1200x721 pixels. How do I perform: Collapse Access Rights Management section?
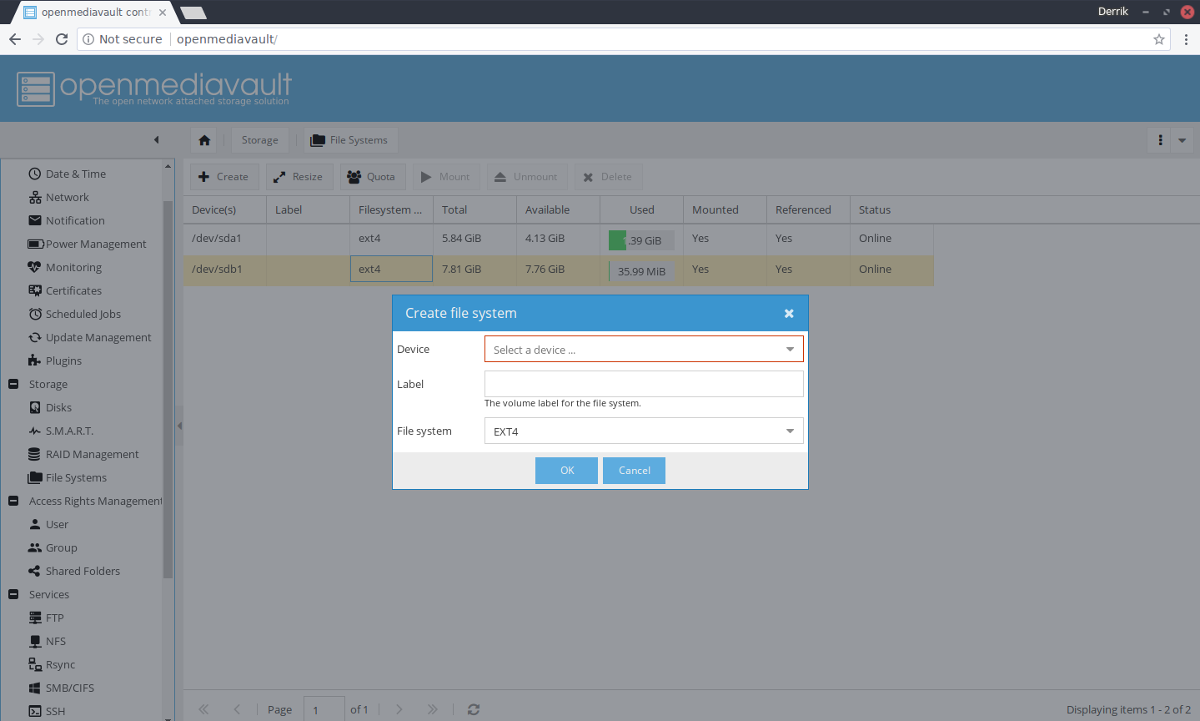(x=13, y=501)
